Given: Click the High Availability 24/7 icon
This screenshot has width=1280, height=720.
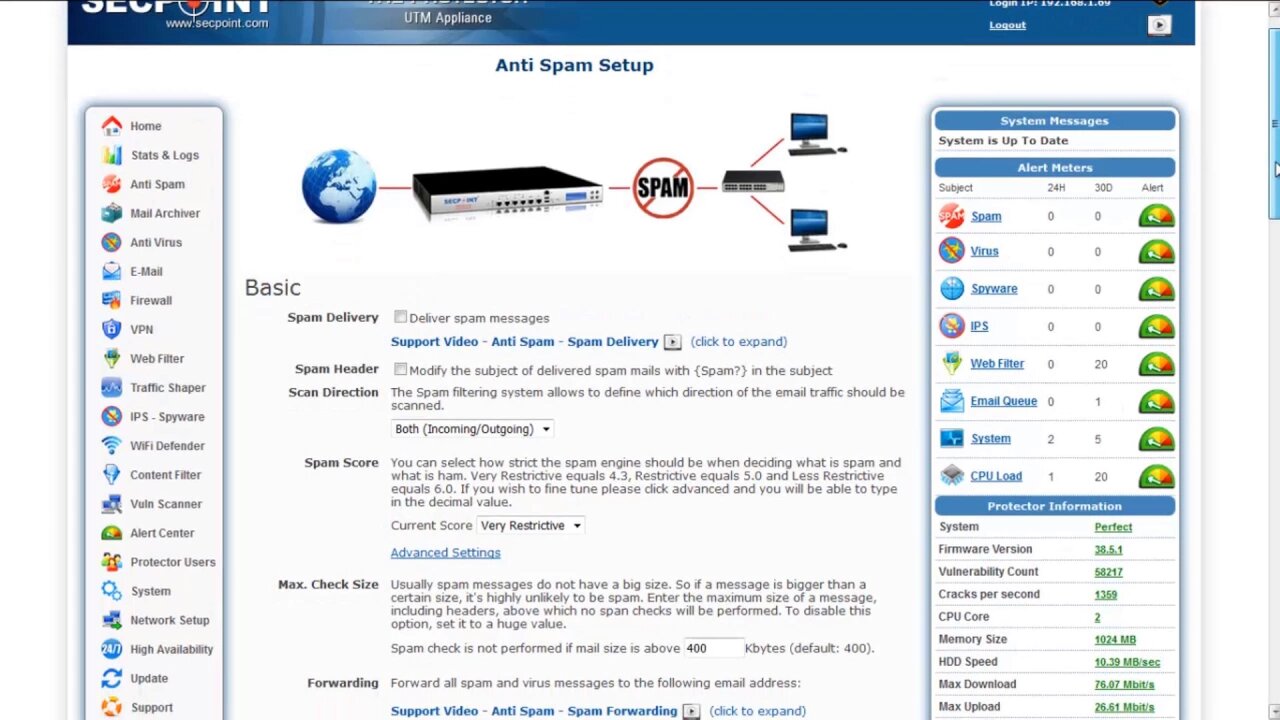Looking at the screenshot, I should (x=111, y=649).
